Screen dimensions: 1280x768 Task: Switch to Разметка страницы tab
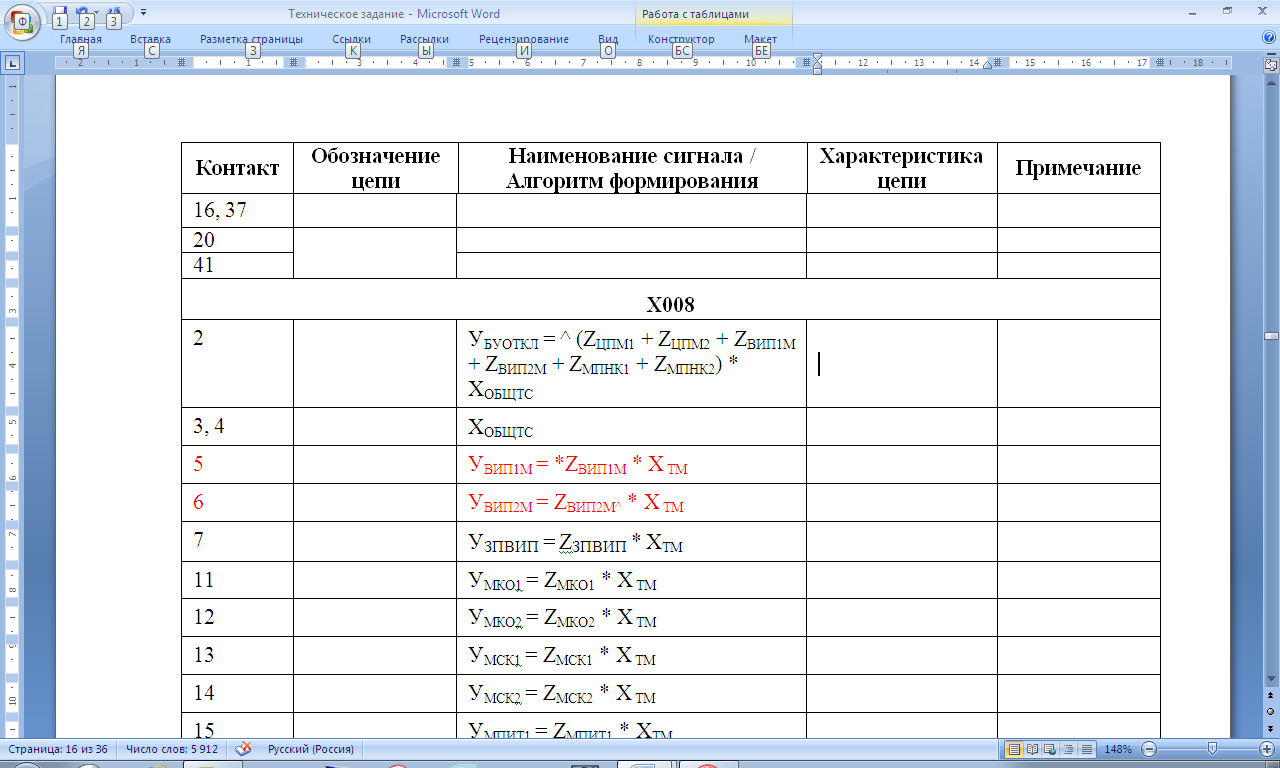[x=251, y=39]
